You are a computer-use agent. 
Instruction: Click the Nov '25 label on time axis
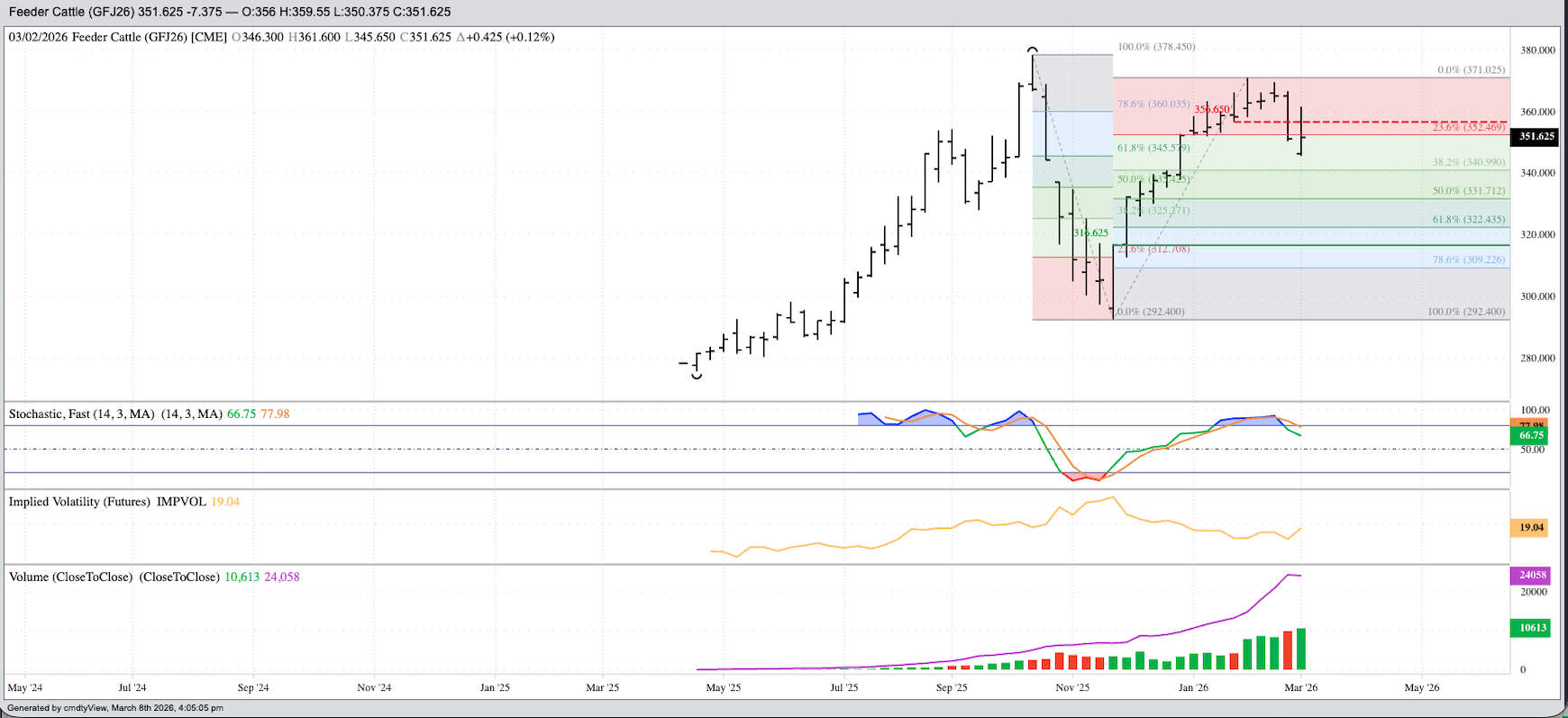click(x=1072, y=688)
